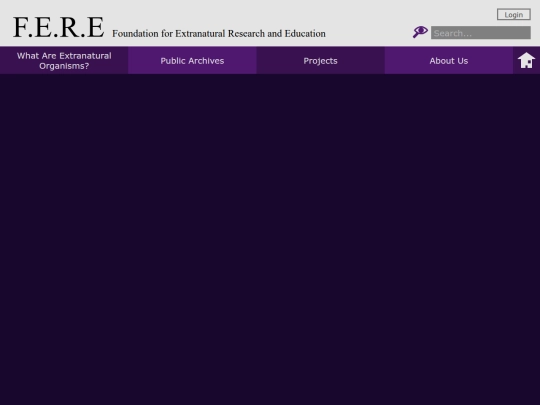The height and width of the screenshot is (405, 540).
Task: Open the Public Archives menu item
Action: (192, 61)
